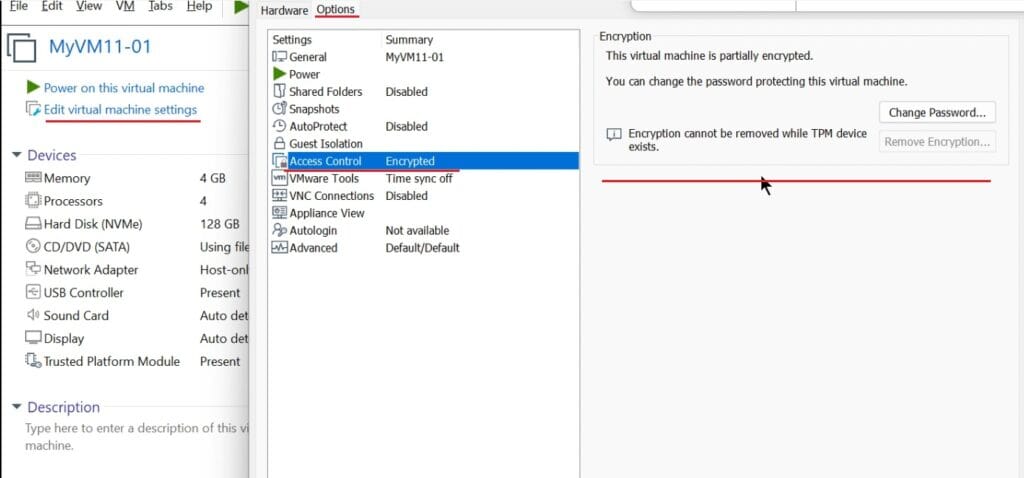This screenshot has height=478, width=1024.
Task: Click the Appliance View icon
Action: 280,212
